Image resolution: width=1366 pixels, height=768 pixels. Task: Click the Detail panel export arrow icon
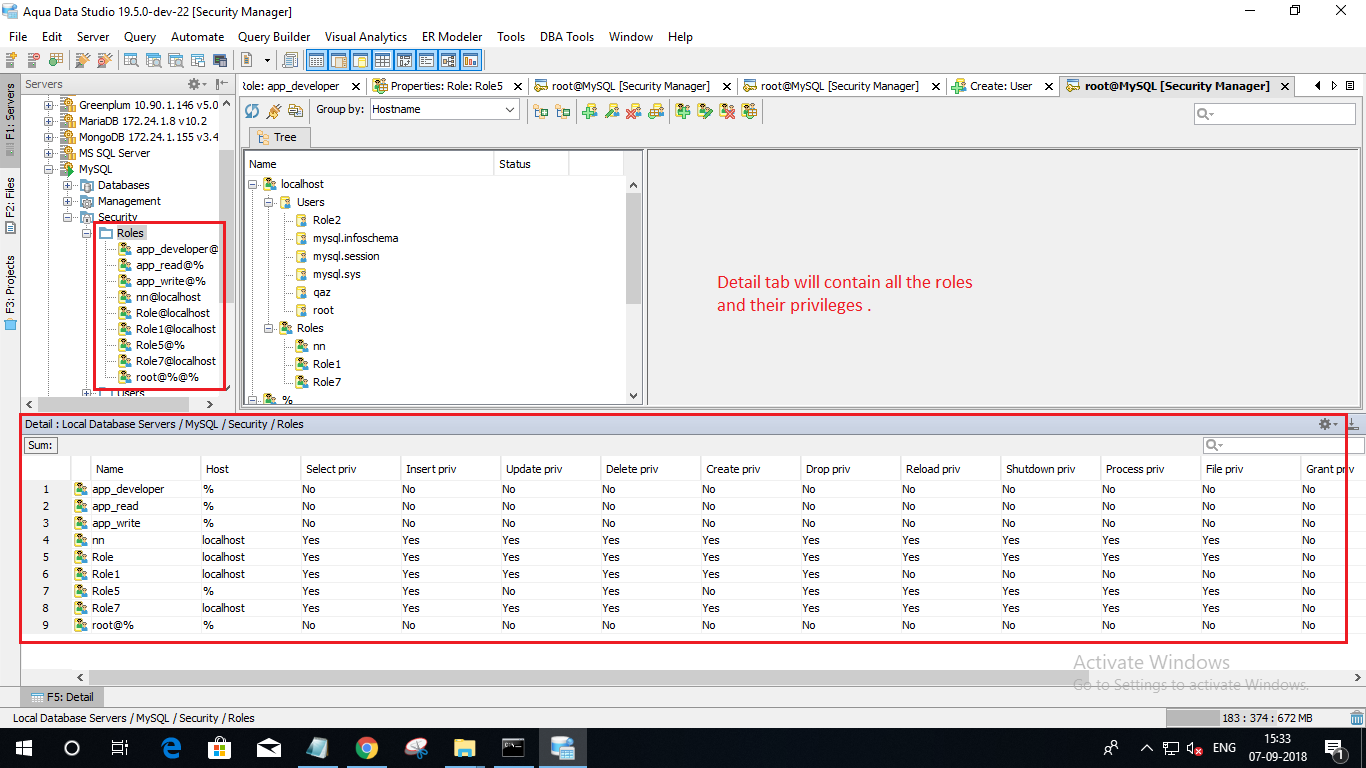(x=1352, y=425)
